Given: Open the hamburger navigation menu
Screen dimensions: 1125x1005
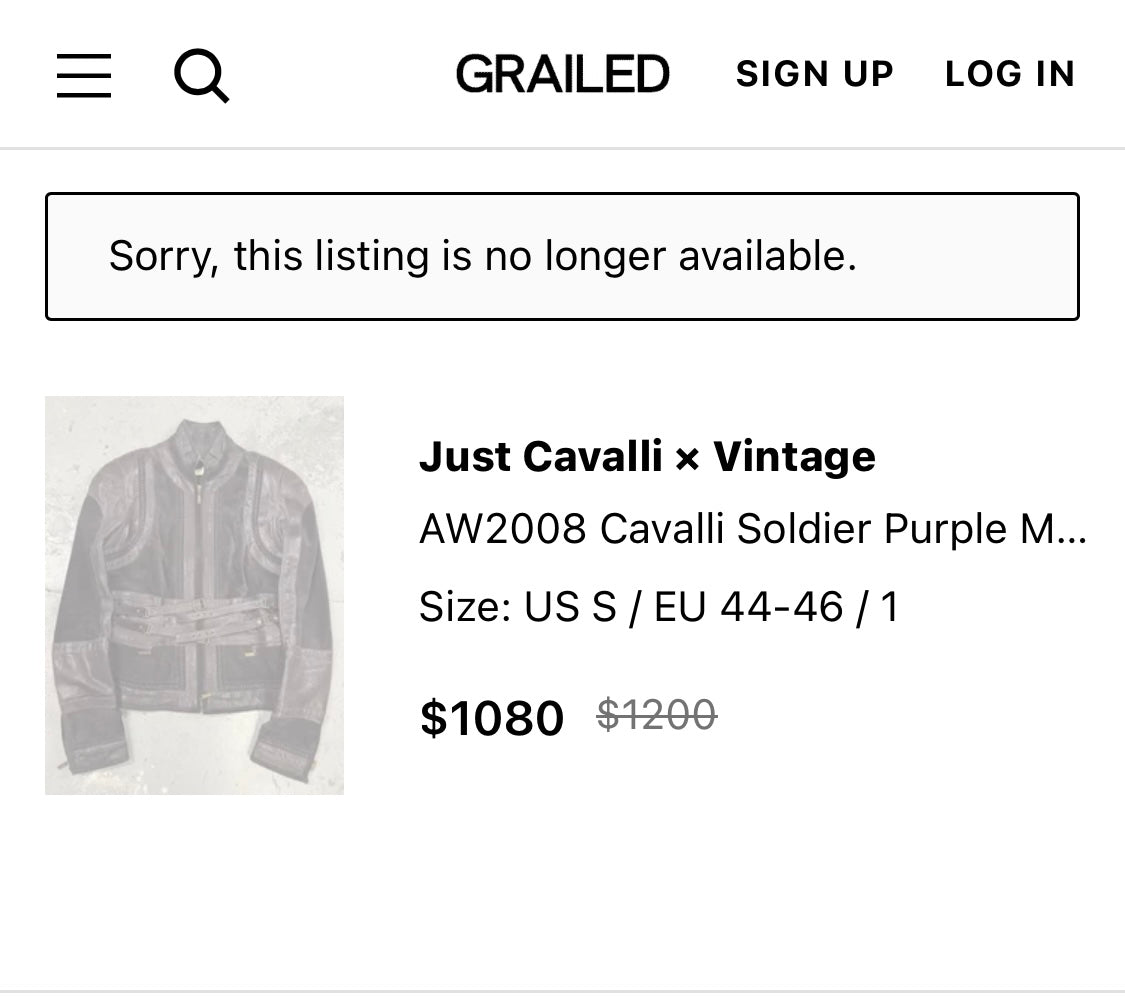Looking at the screenshot, I should click(84, 75).
